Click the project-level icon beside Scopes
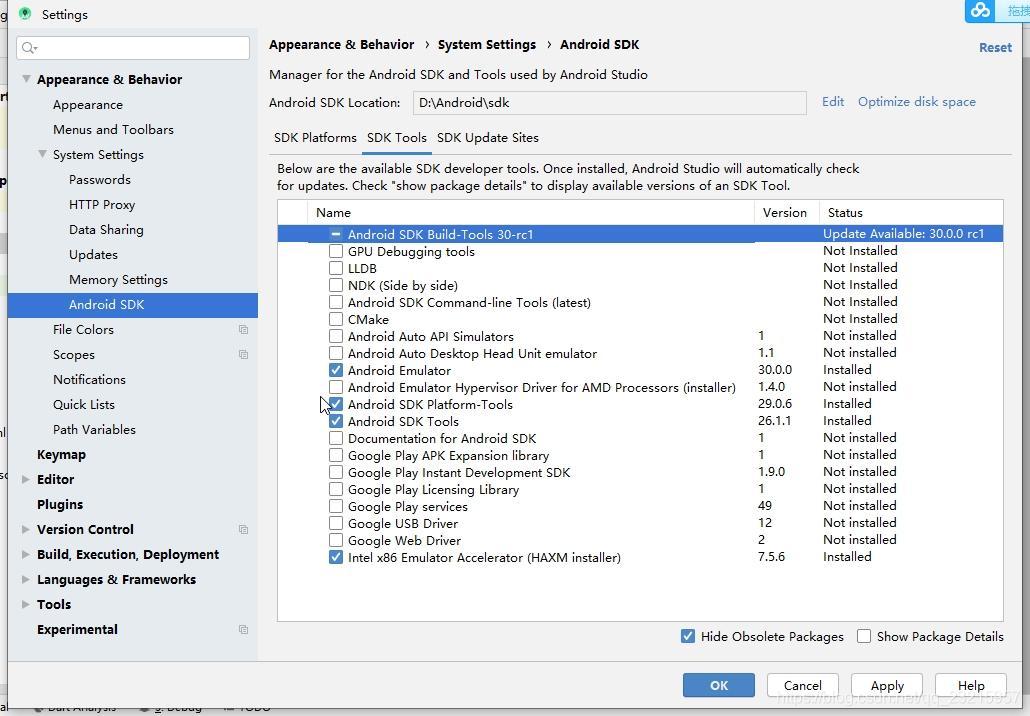The height and width of the screenshot is (716, 1030). [243, 355]
